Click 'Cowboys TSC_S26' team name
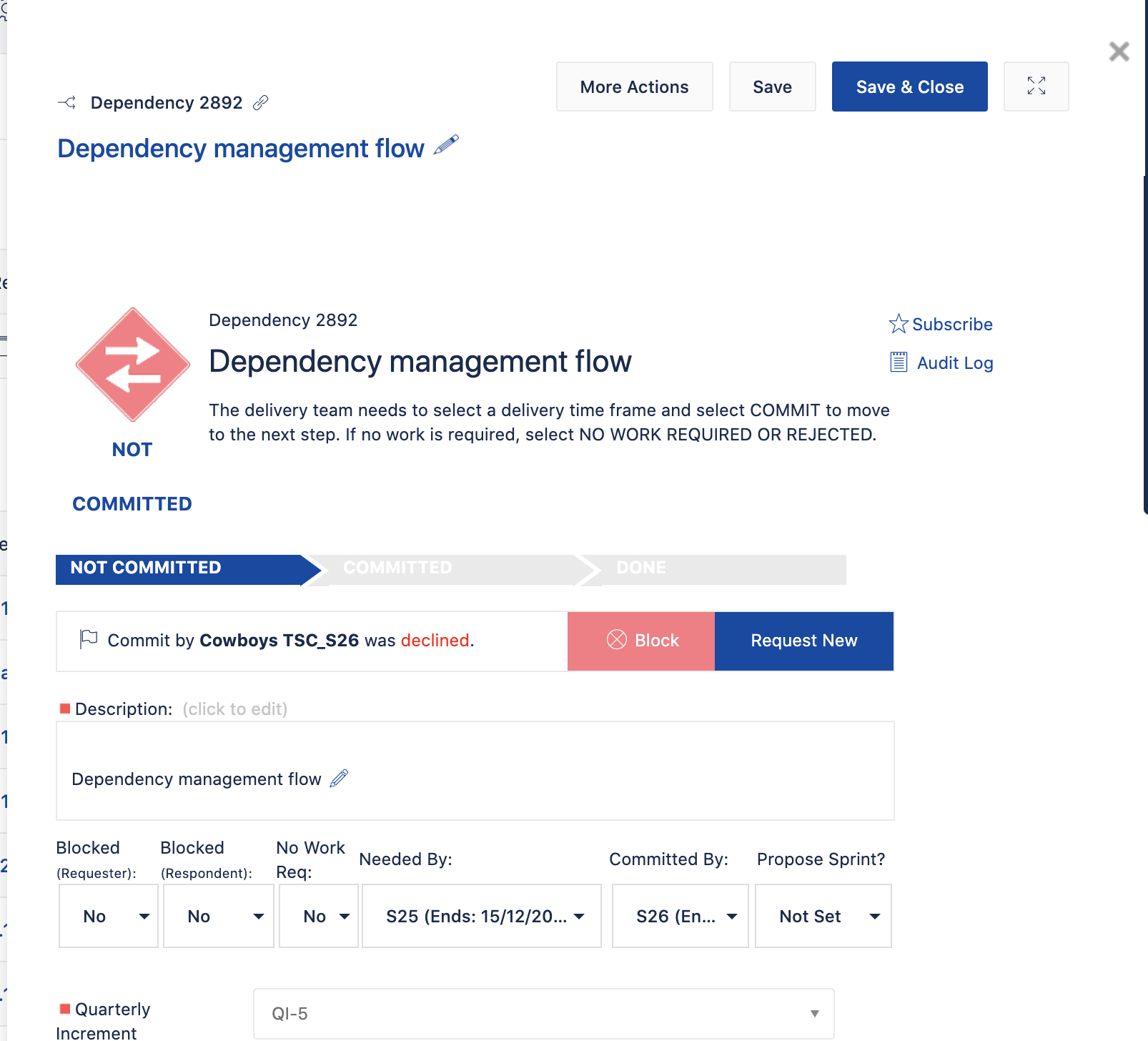This screenshot has width=1148, height=1041. click(x=279, y=640)
